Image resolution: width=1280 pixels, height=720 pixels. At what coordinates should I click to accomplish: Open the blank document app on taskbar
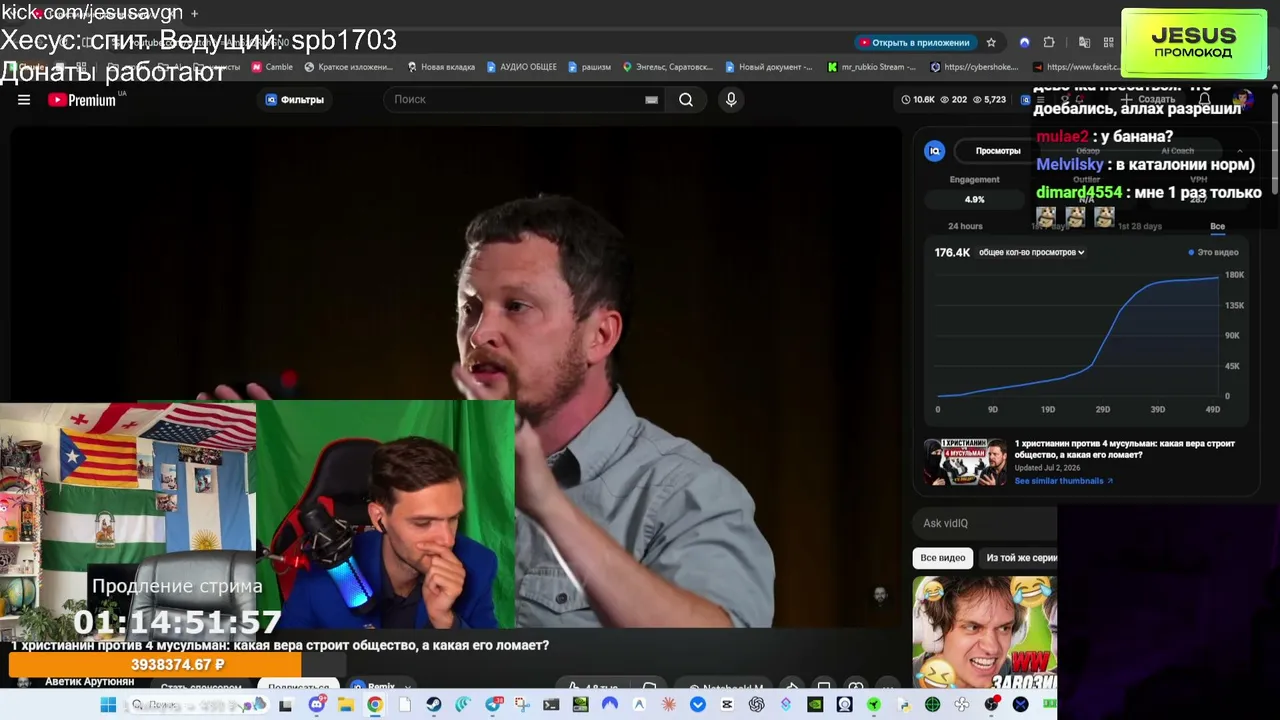pyautogui.click(x=404, y=705)
